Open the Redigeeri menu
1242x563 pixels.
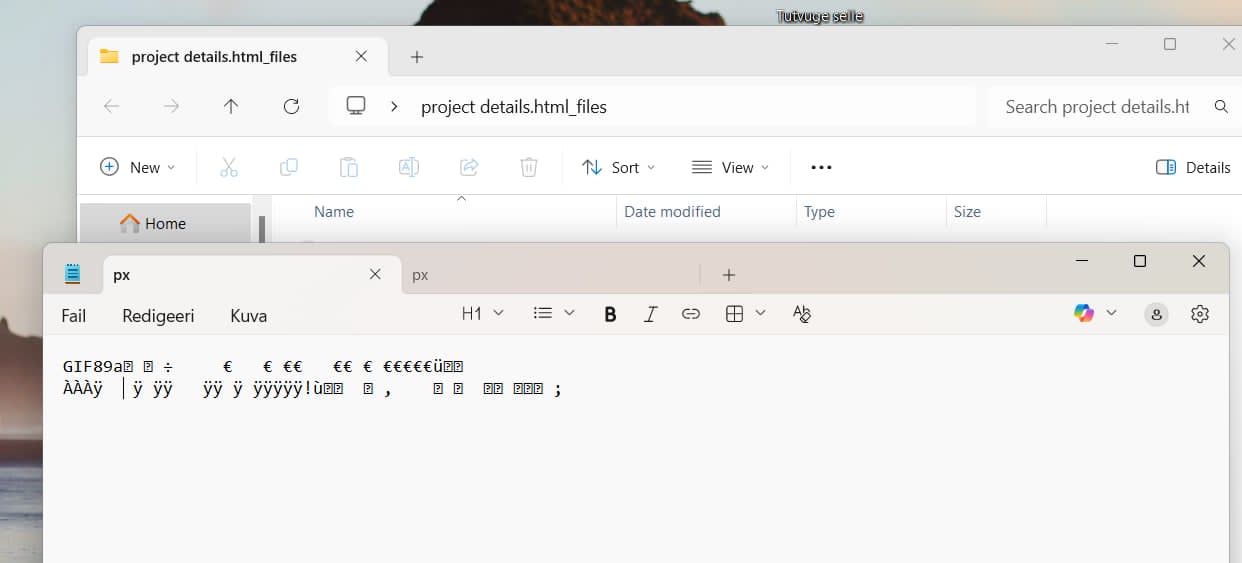pos(158,316)
